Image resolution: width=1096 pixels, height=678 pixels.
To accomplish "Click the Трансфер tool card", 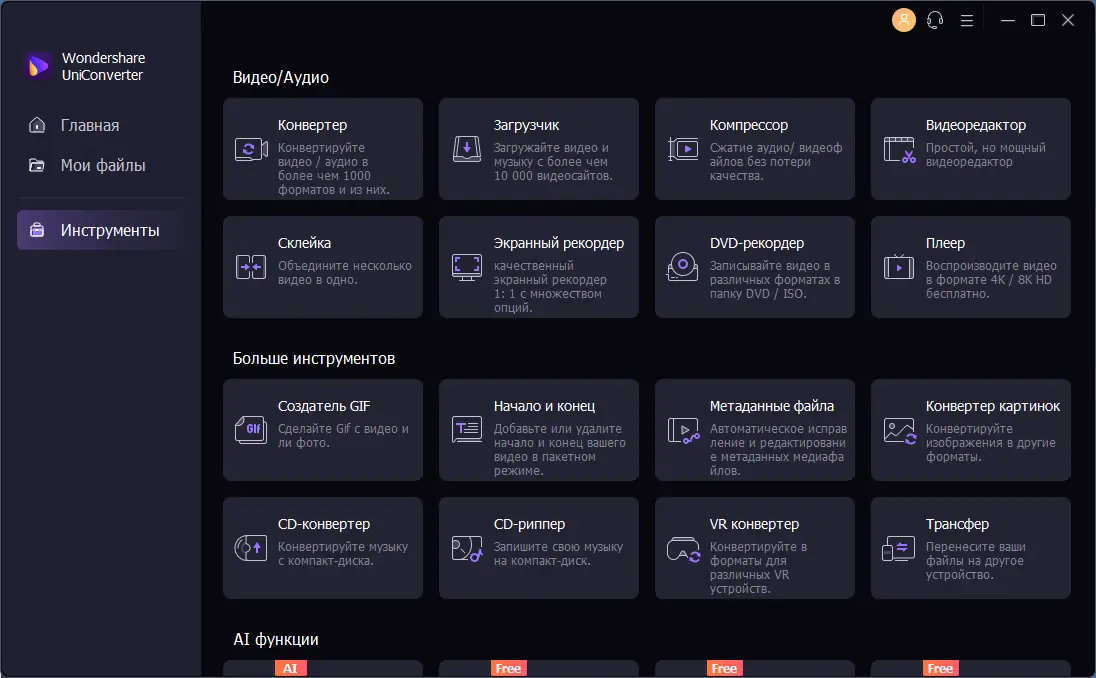I will click(x=970, y=548).
